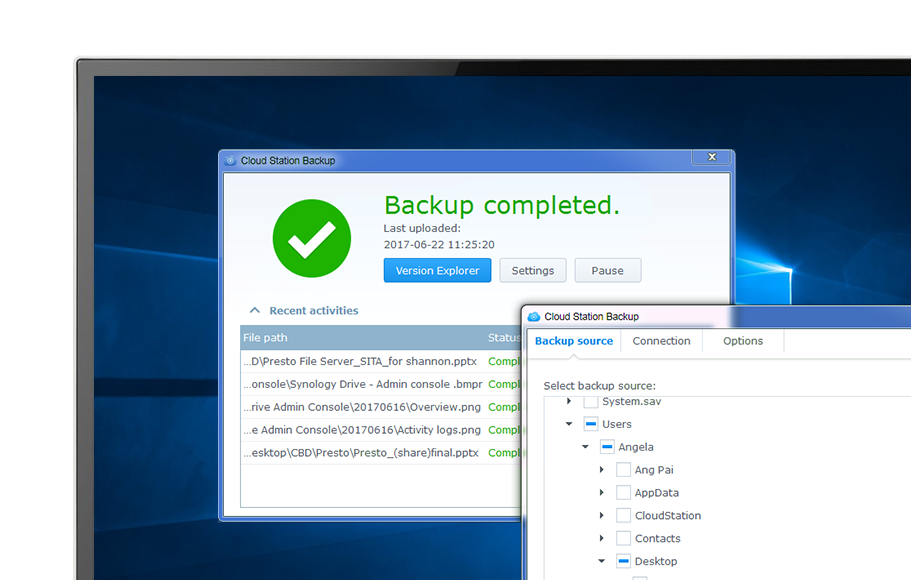
Task: Click the Version Explorer button
Action: point(437,270)
